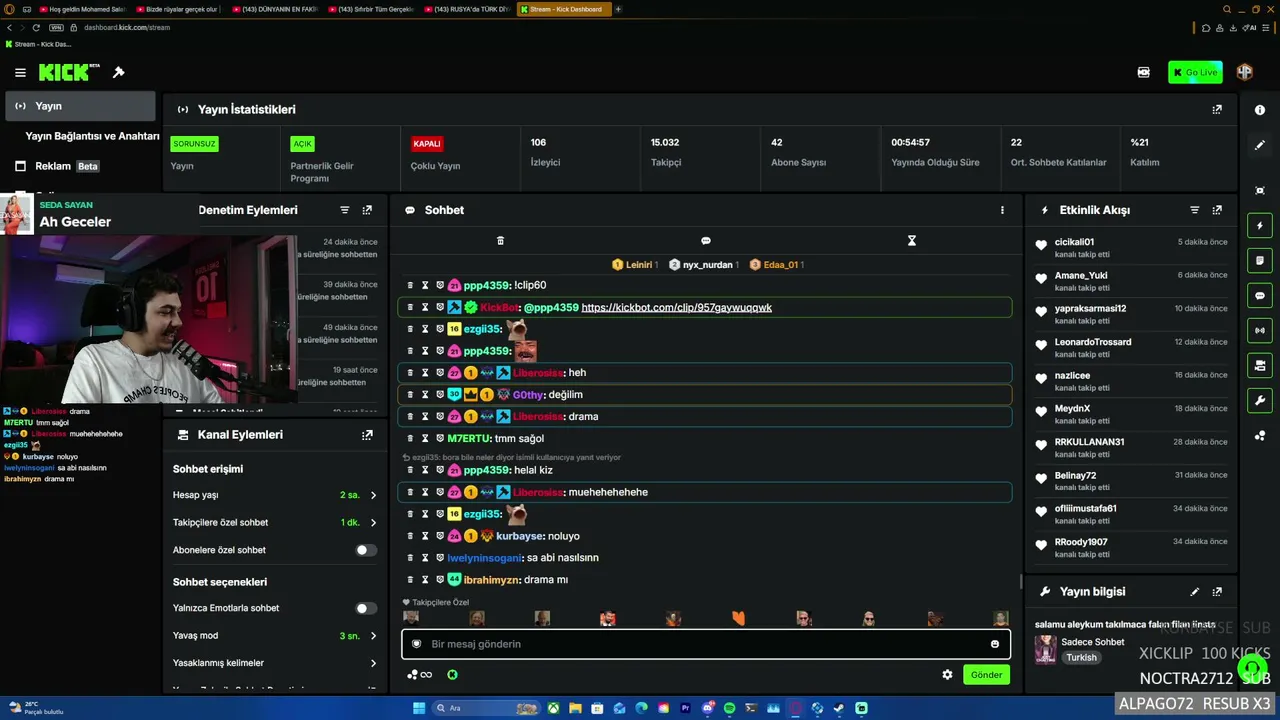Switch to the RUSYA'da TÜRK browser tab

[x=468, y=9]
